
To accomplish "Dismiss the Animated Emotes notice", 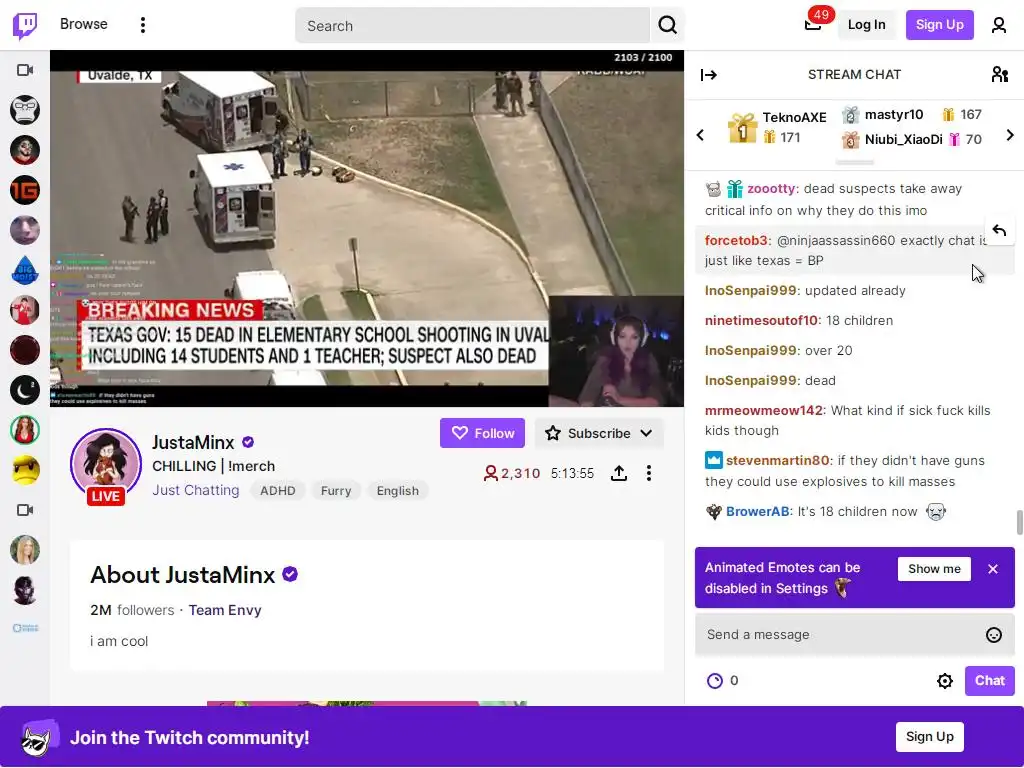I will click(993, 569).
